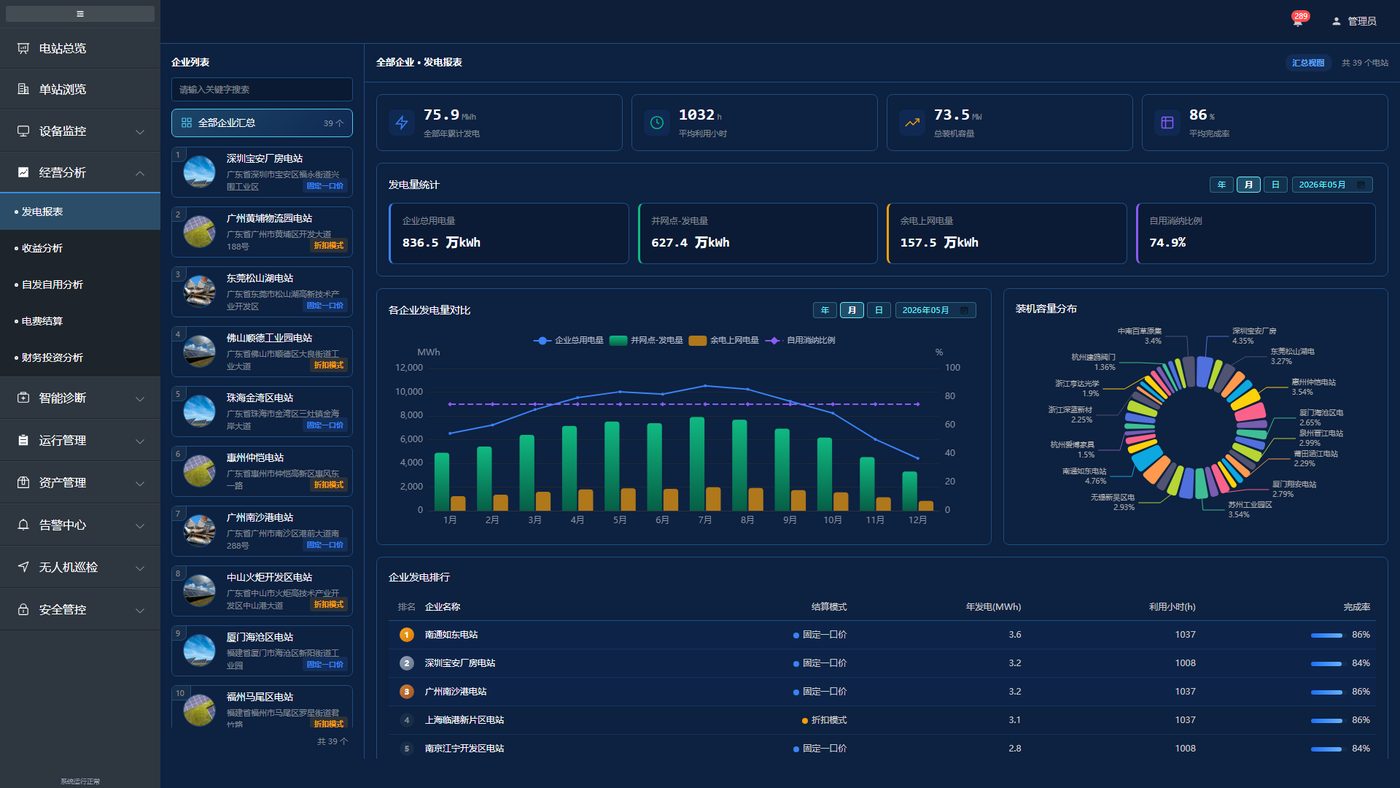Expand the 无人机巡检 submenu chevron
Viewport: 1400px width, 788px height.
140,568
